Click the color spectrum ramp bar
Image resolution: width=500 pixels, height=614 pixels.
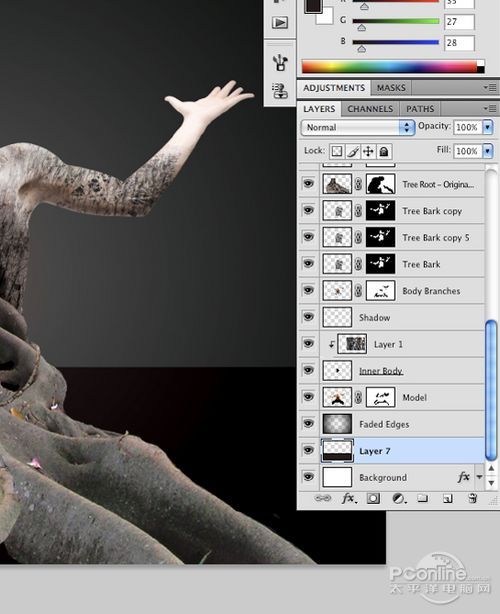coord(393,67)
